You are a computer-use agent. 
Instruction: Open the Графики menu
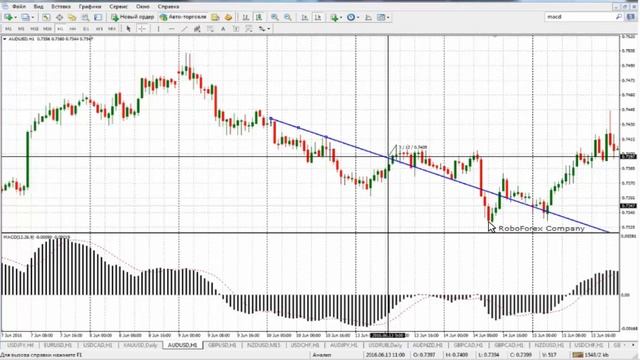[x=90, y=7]
